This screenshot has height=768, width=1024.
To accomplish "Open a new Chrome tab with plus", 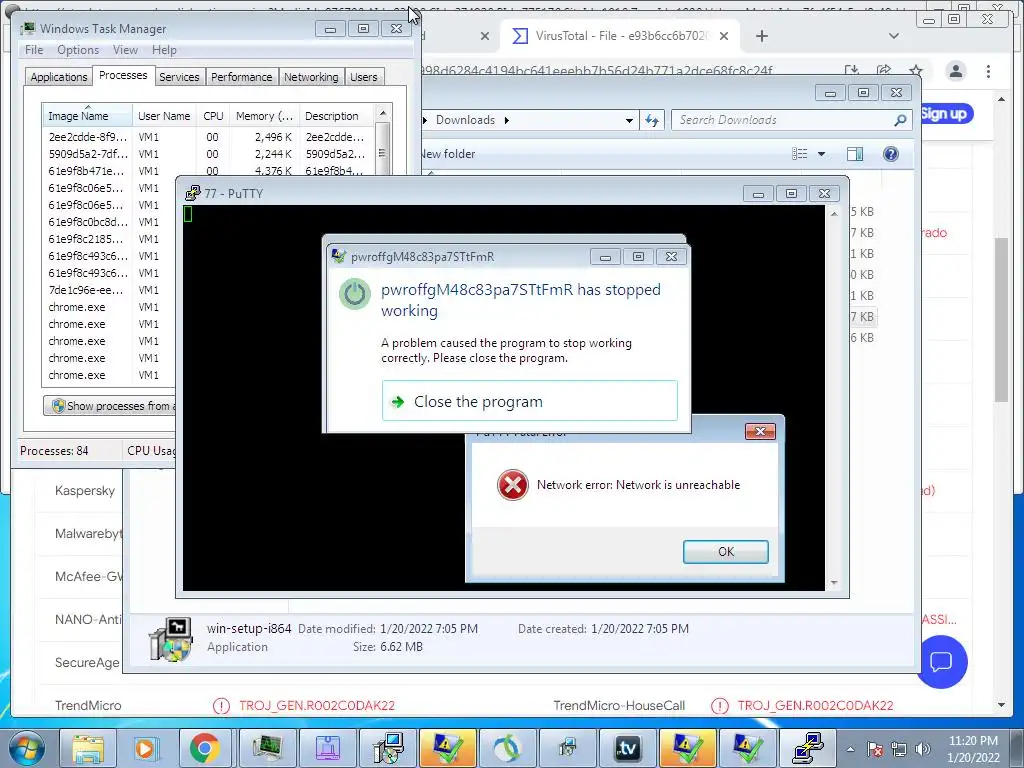I will [761, 36].
